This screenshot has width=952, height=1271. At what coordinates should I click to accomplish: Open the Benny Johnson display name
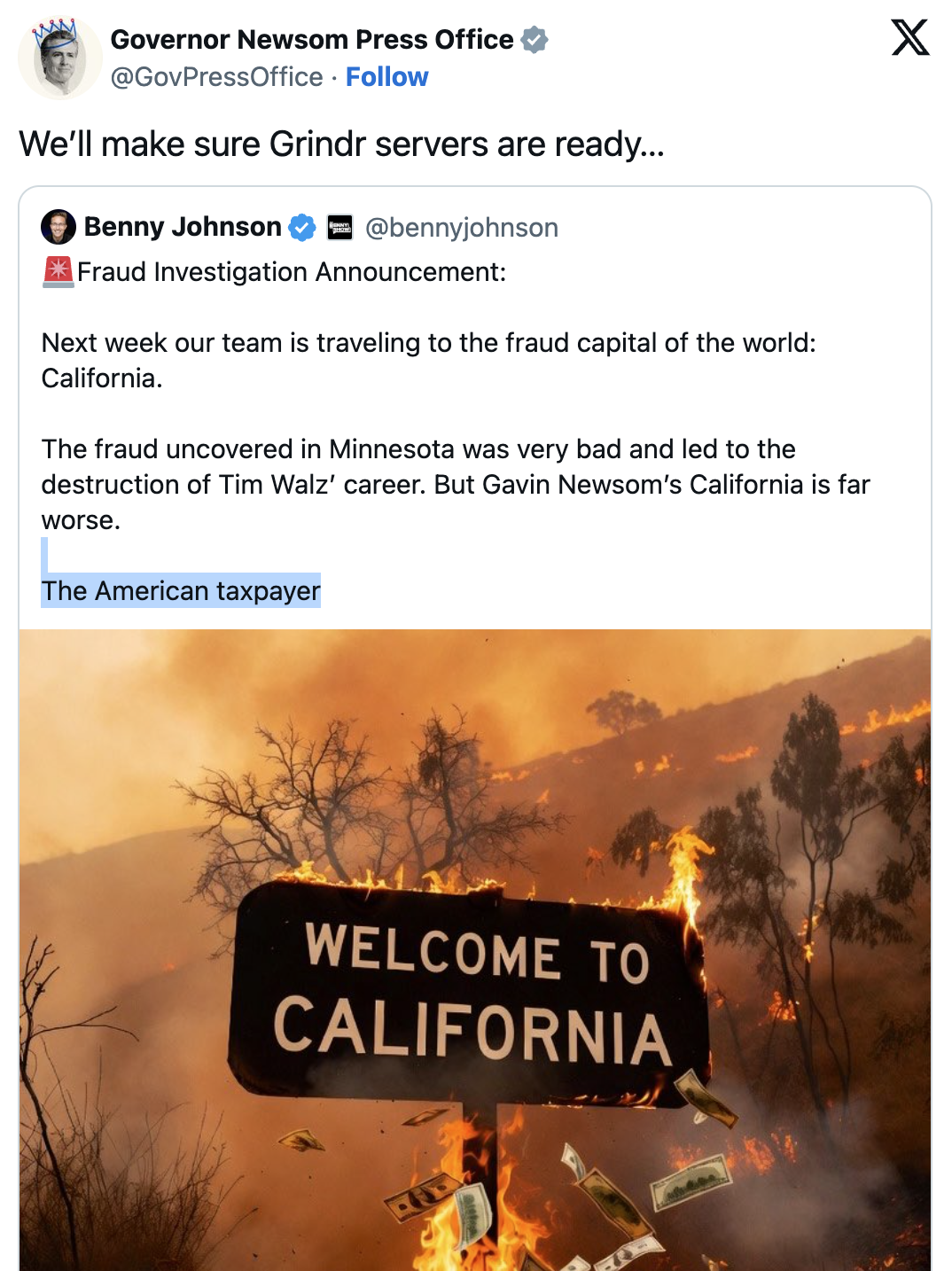click(x=183, y=227)
